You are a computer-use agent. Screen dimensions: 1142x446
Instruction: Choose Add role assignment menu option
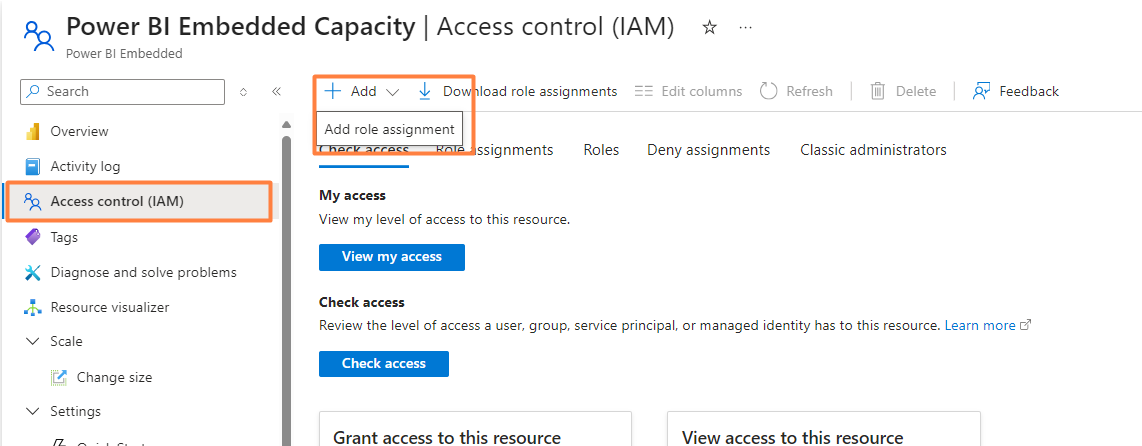coord(389,129)
